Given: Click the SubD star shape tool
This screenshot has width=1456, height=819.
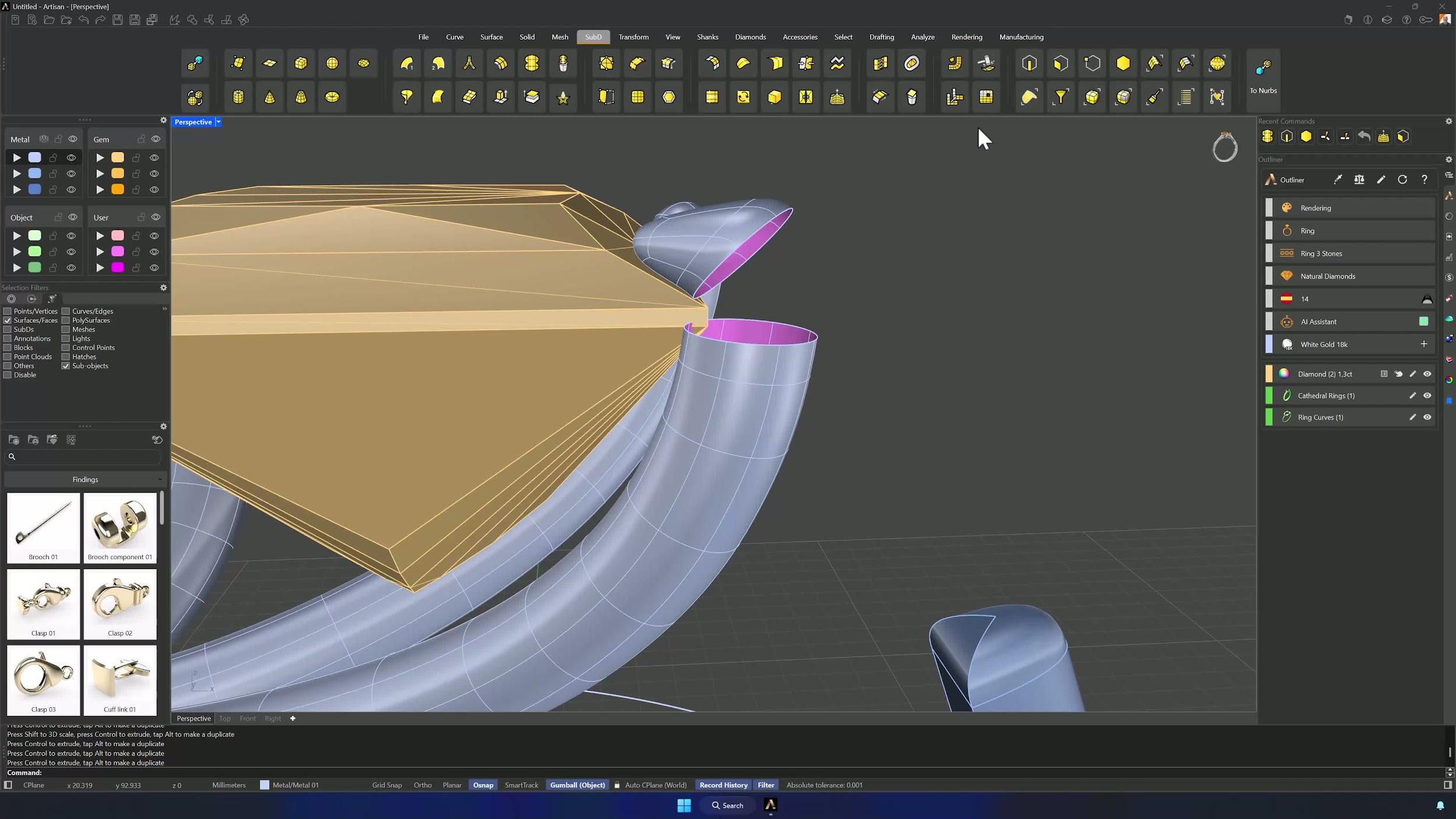Looking at the screenshot, I should 563,97.
